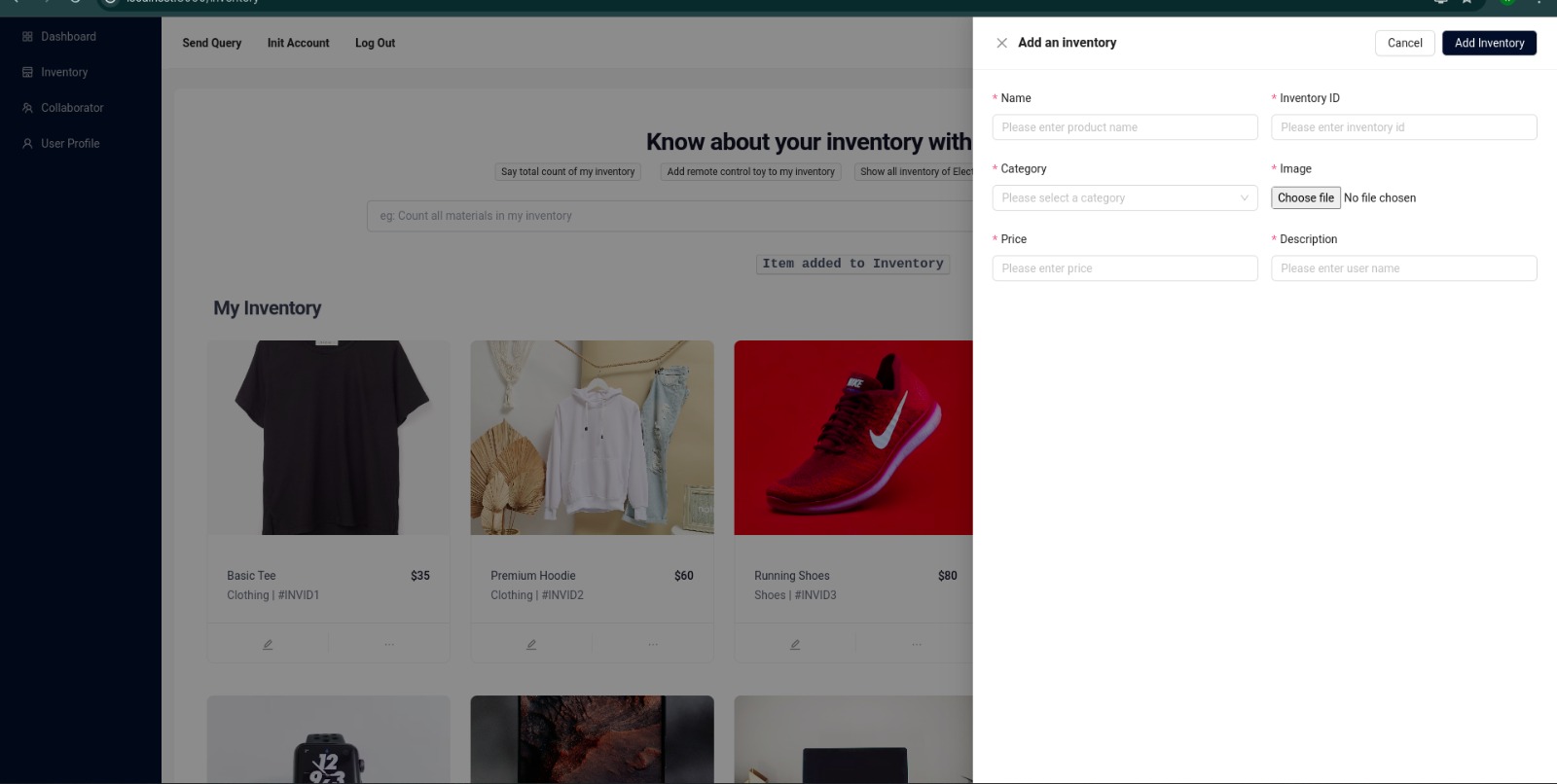1557x784 pixels.
Task: Click the Inventory sidebar icon
Action: (x=27, y=72)
